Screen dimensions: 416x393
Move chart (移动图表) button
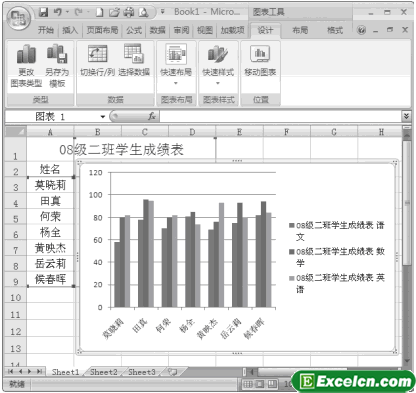(x=260, y=60)
